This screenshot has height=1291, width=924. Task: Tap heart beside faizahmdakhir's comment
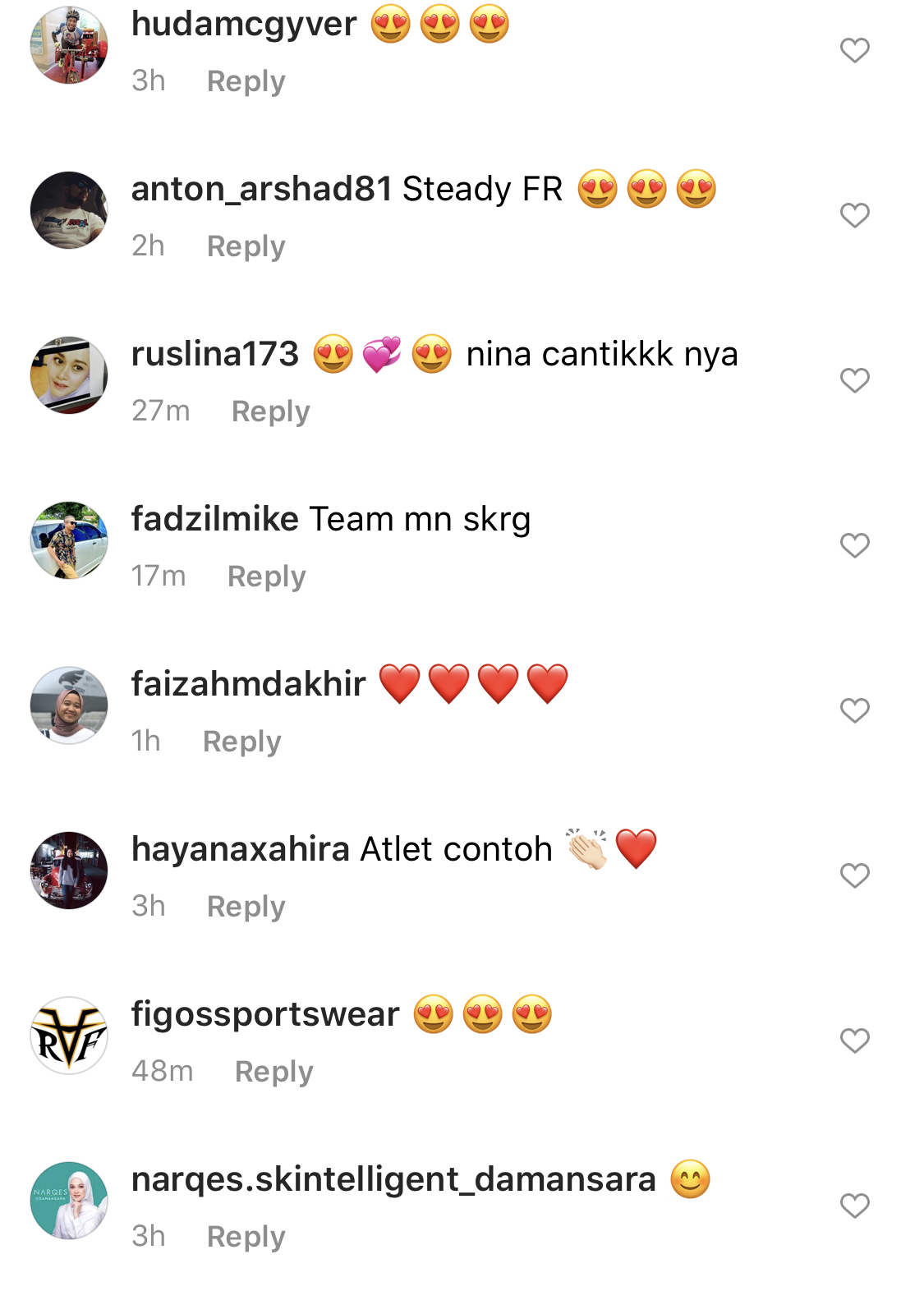855,710
